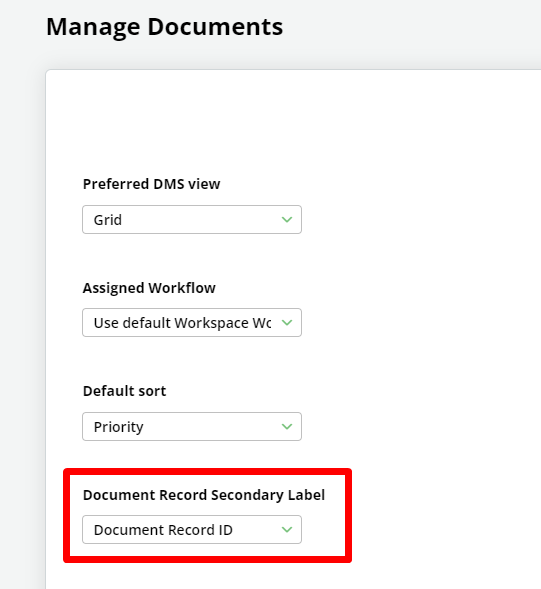Click the Preferred DMS view label

pyautogui.click(x=151, y=184)
